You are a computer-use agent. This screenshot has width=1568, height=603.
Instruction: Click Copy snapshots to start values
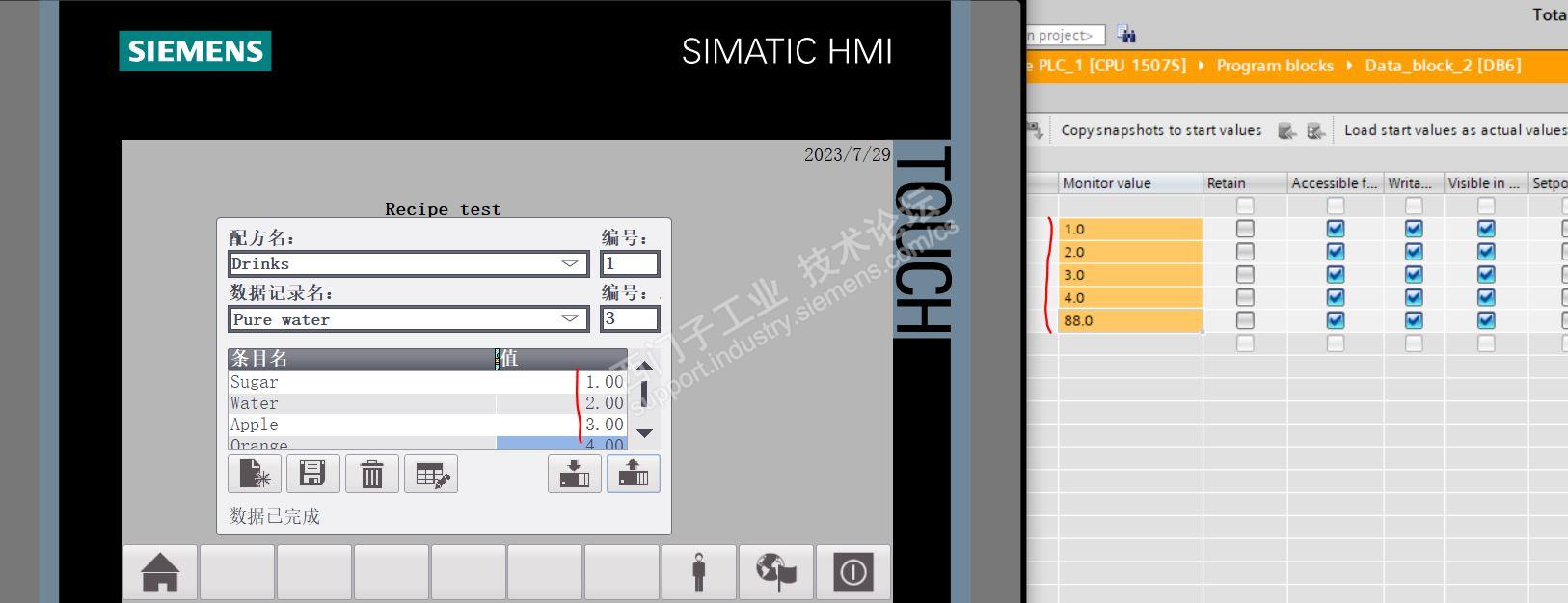1161,130
